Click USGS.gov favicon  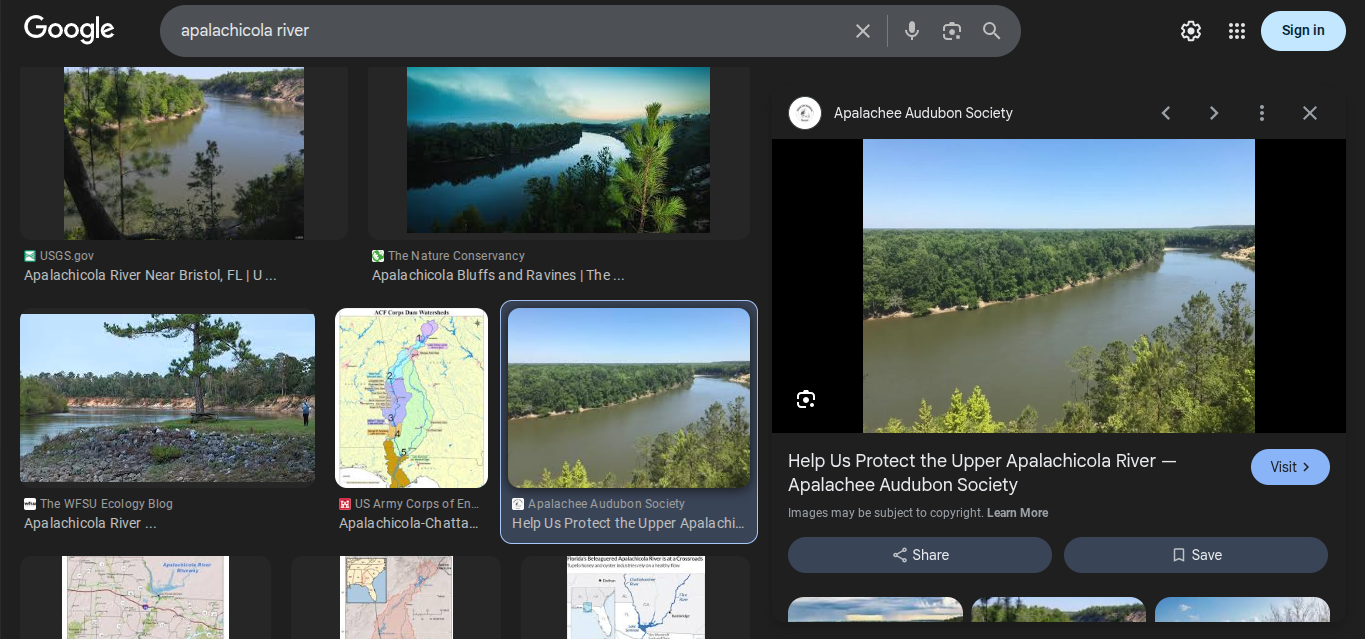tap(30, 256)
